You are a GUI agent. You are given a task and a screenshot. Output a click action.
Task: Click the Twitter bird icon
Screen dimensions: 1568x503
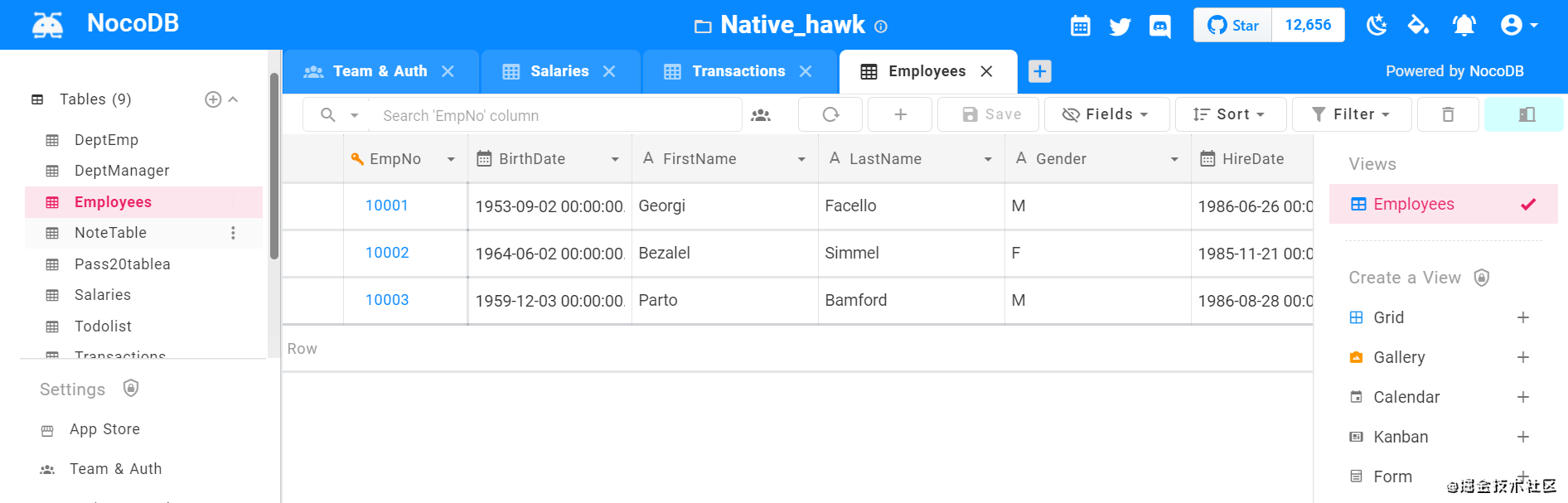(x=1120, y=27)
